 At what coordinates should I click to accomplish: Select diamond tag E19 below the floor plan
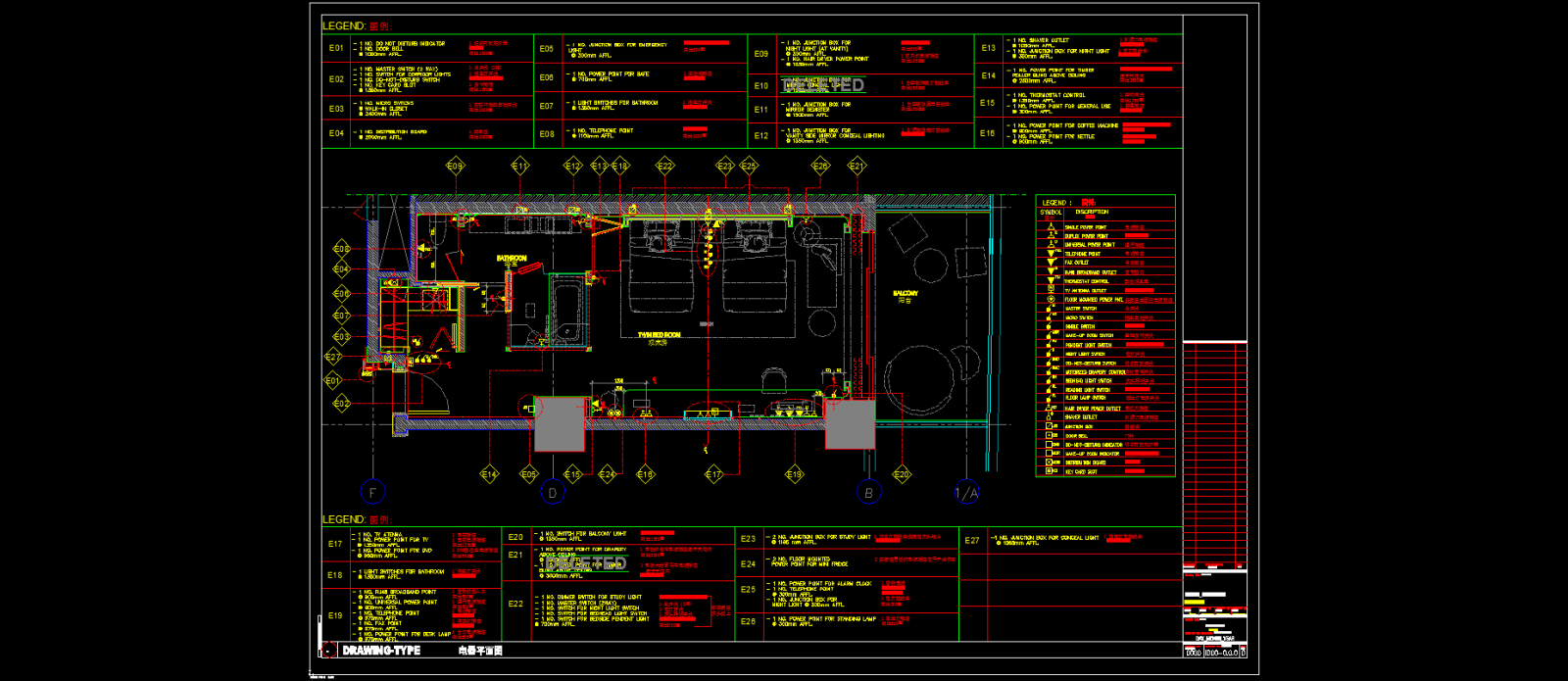[794, 474]
